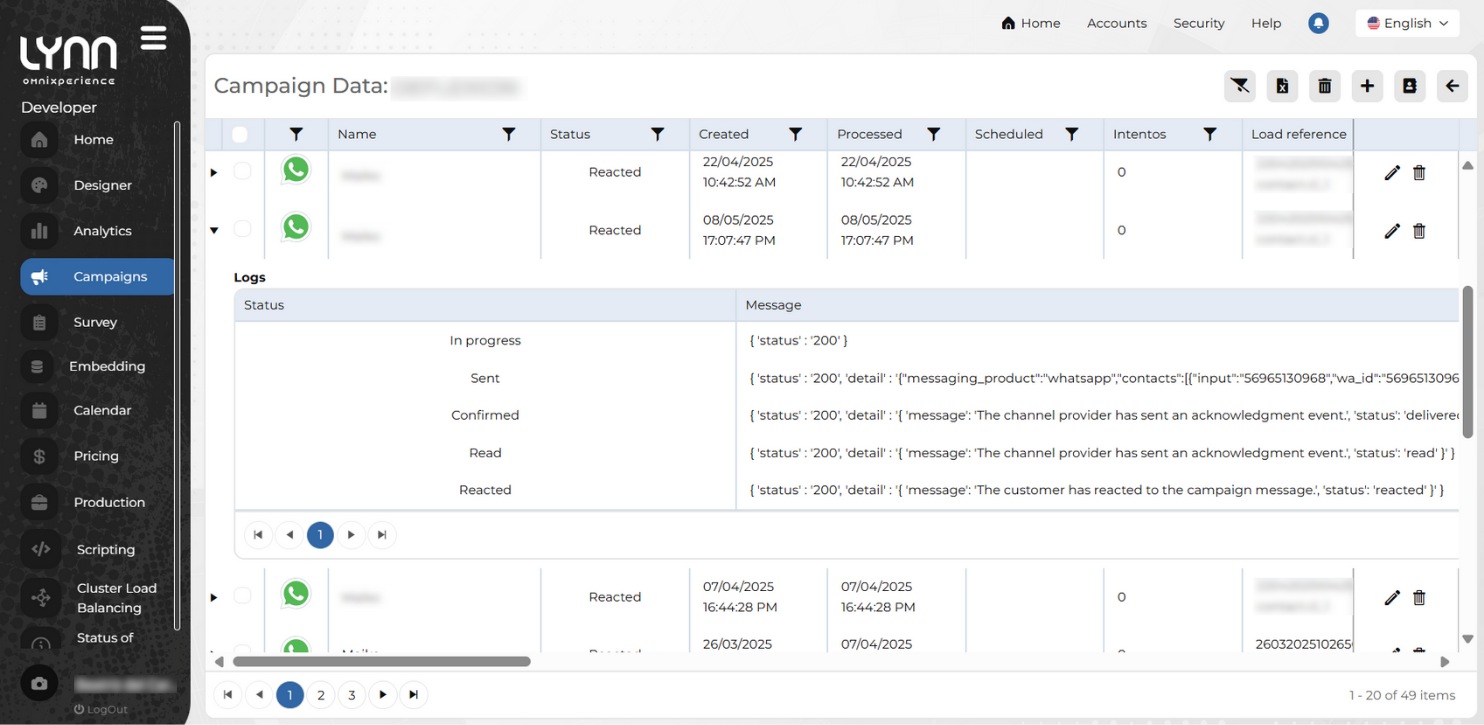Viewport: 1484px width, 725px height.
Task: Click the camera icon at sidebar bottom
Action: 39,684
